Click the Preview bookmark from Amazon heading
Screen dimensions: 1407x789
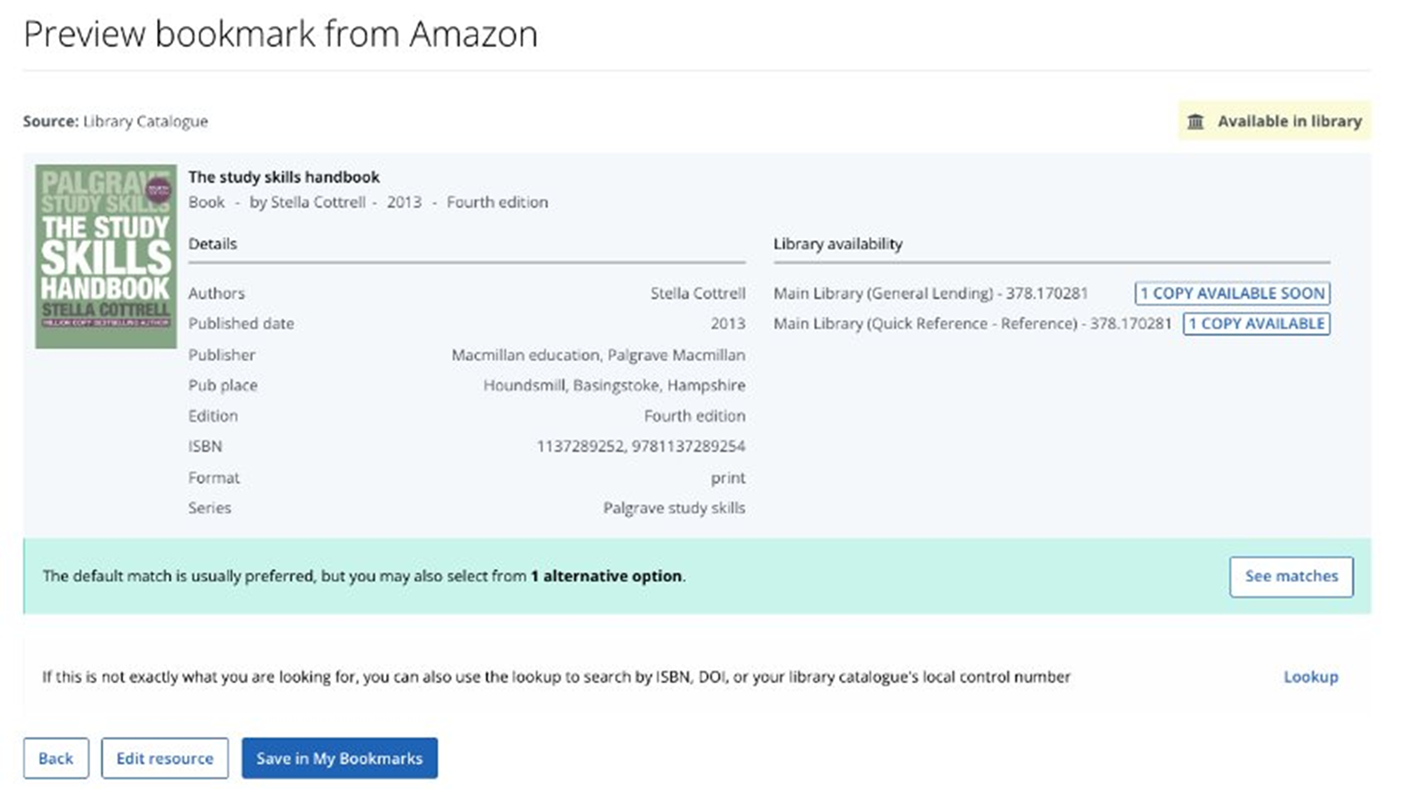280,34
